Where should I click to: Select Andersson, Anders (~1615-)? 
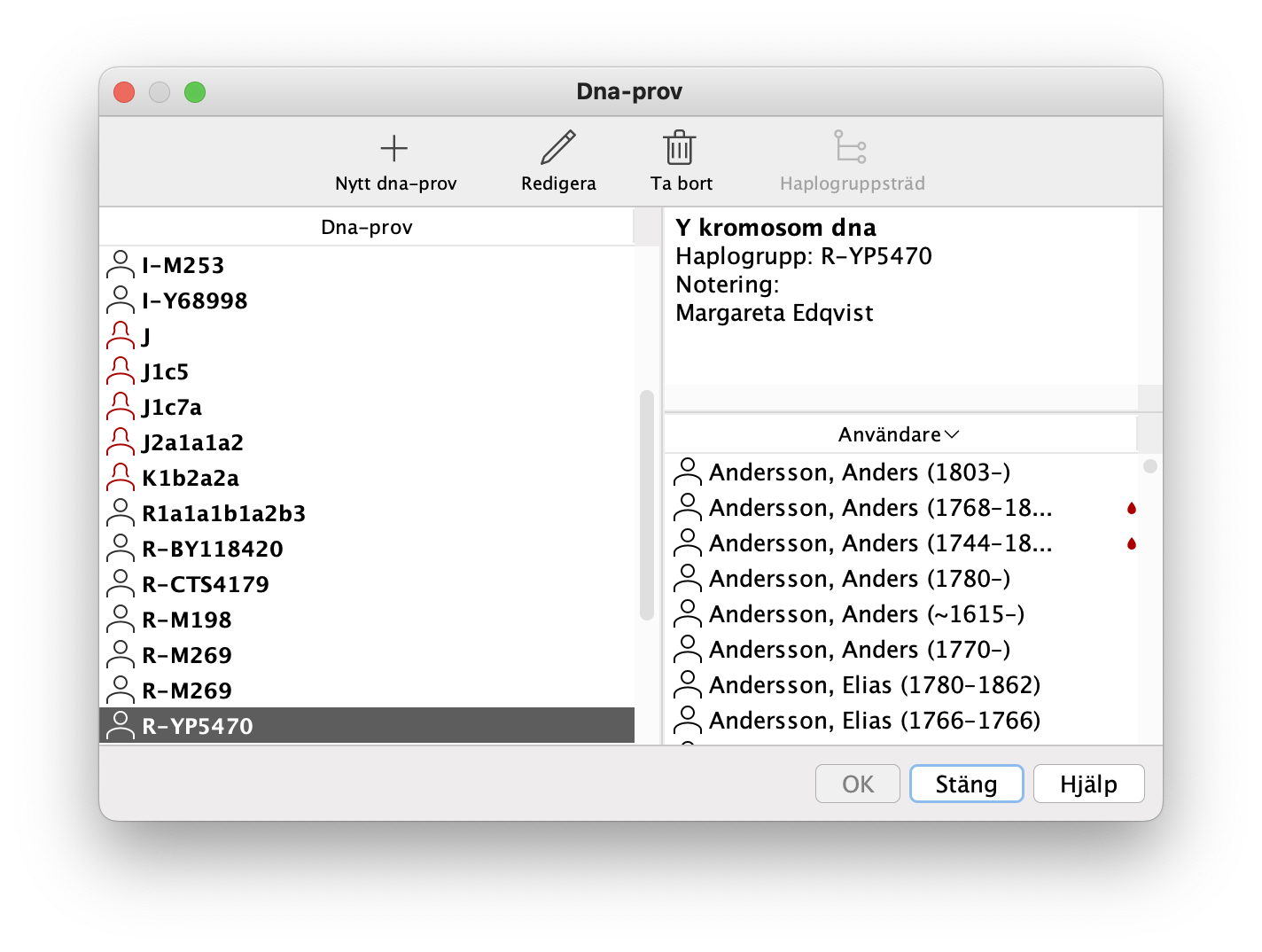coord(866,614)
